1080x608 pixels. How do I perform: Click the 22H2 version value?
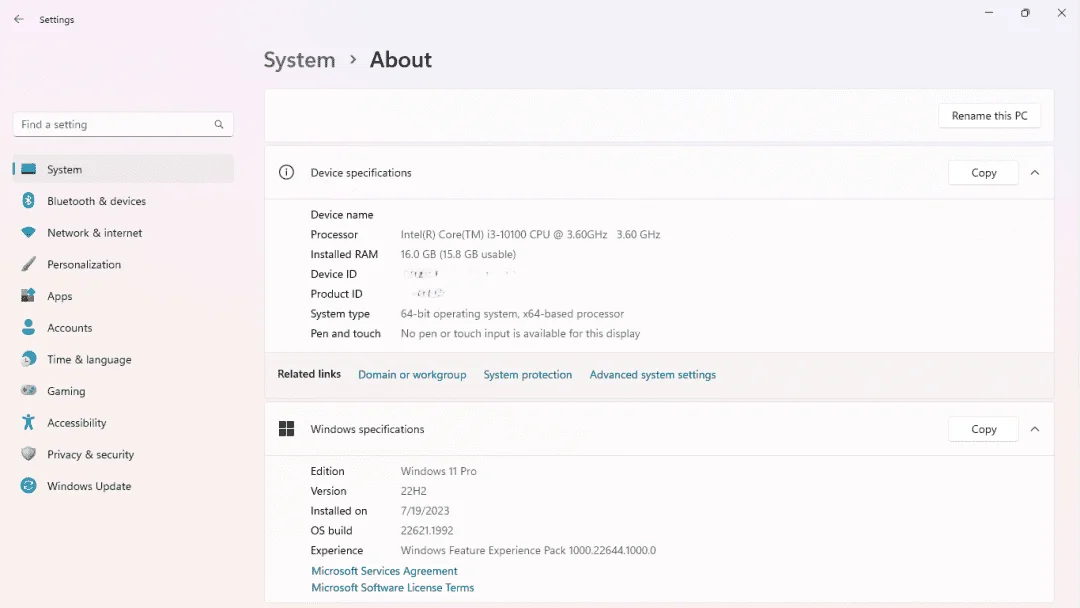(x=413, y=491)
